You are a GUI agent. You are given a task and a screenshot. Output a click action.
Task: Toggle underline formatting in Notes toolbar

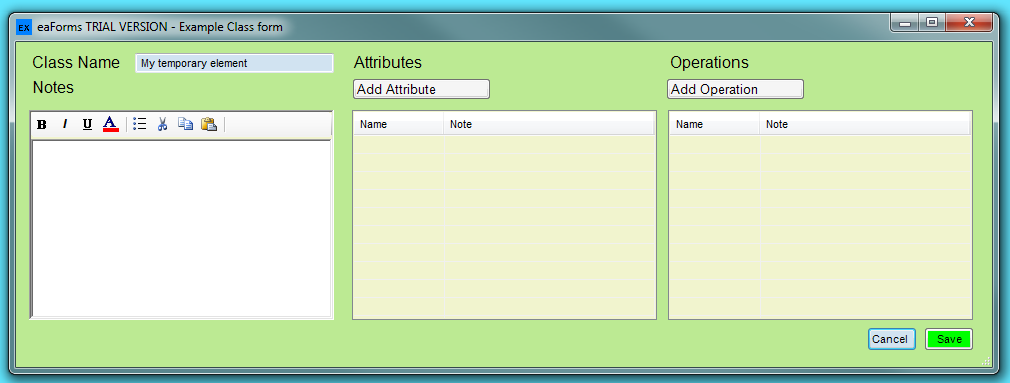click(x=88, y=125)
